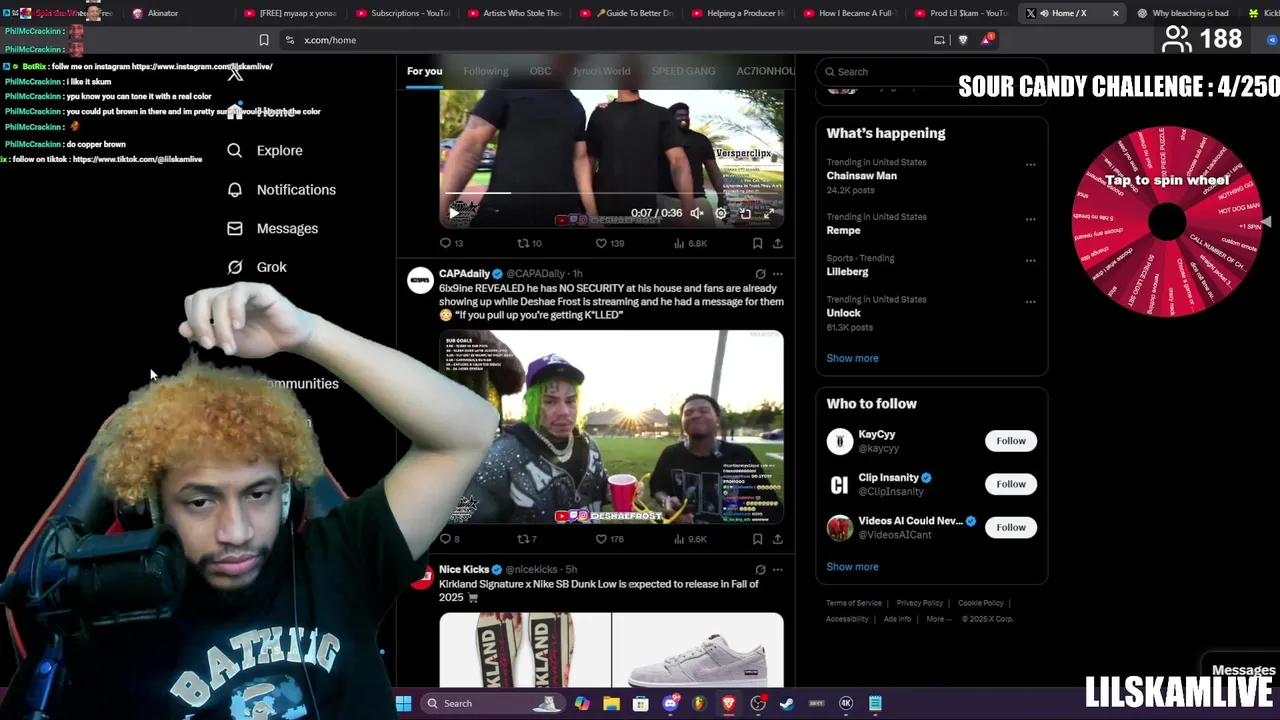
Task: Open Rempe trend more options
Action: pyautogui.click(x=1030, y=219)
